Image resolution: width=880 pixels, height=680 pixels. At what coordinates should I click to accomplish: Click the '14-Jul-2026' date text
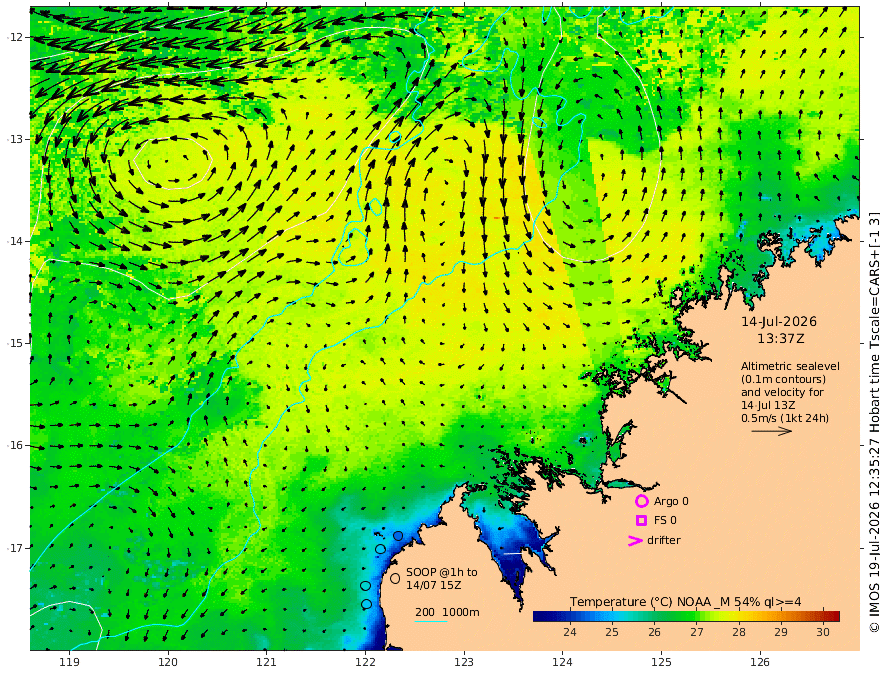(779, 321)
